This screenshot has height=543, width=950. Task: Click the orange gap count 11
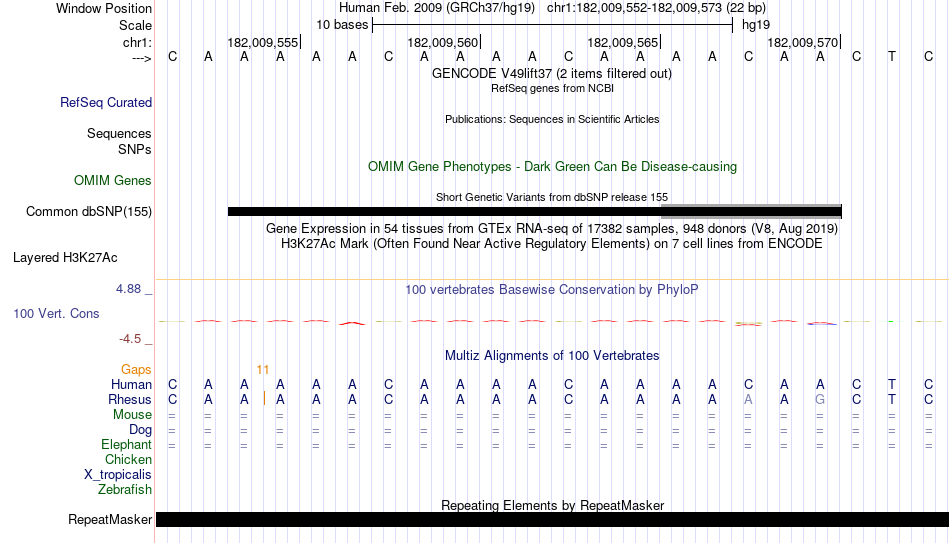(x=262, y=370)
